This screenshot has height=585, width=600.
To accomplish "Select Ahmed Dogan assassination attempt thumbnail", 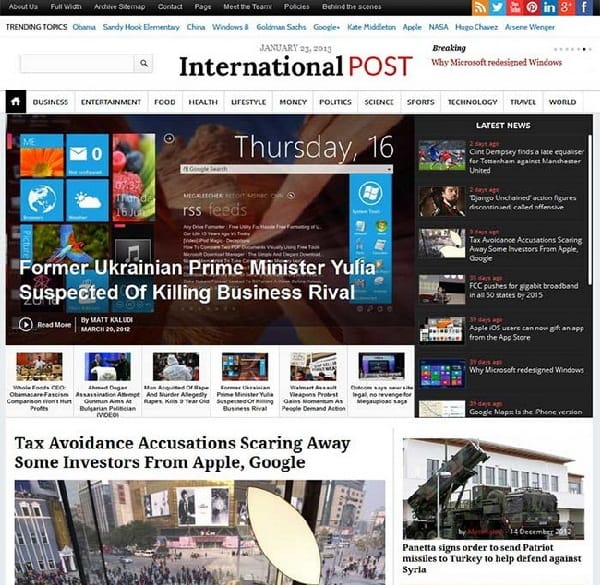I will (108, 366).
